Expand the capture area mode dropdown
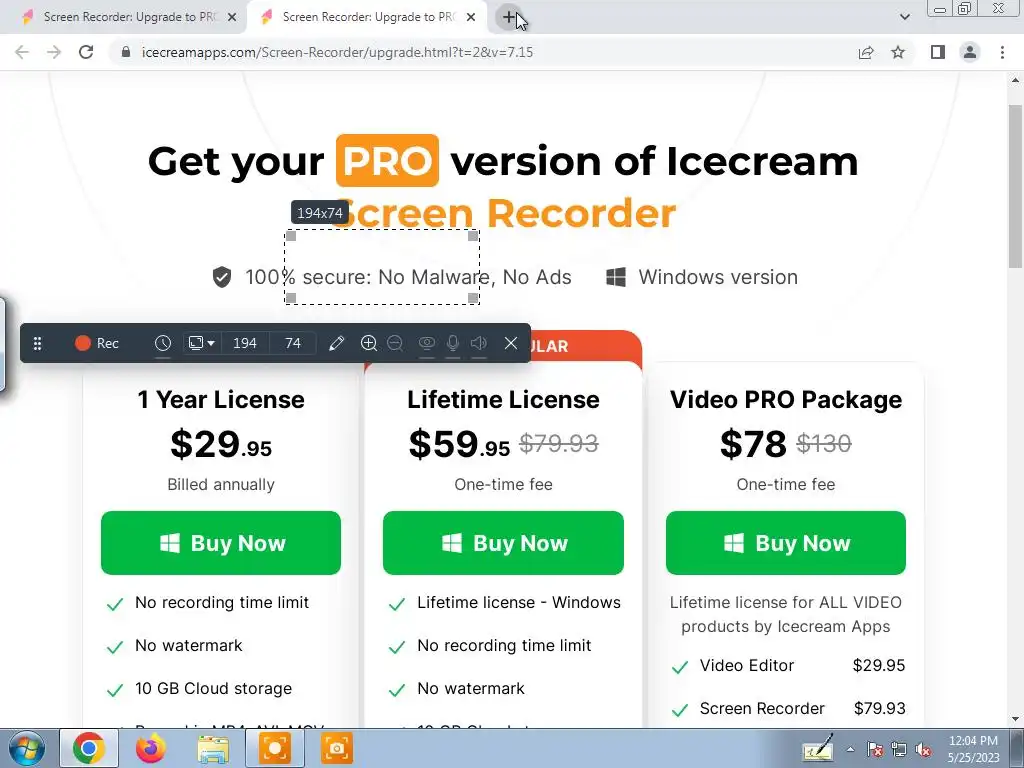 click(x=201, y=343)
